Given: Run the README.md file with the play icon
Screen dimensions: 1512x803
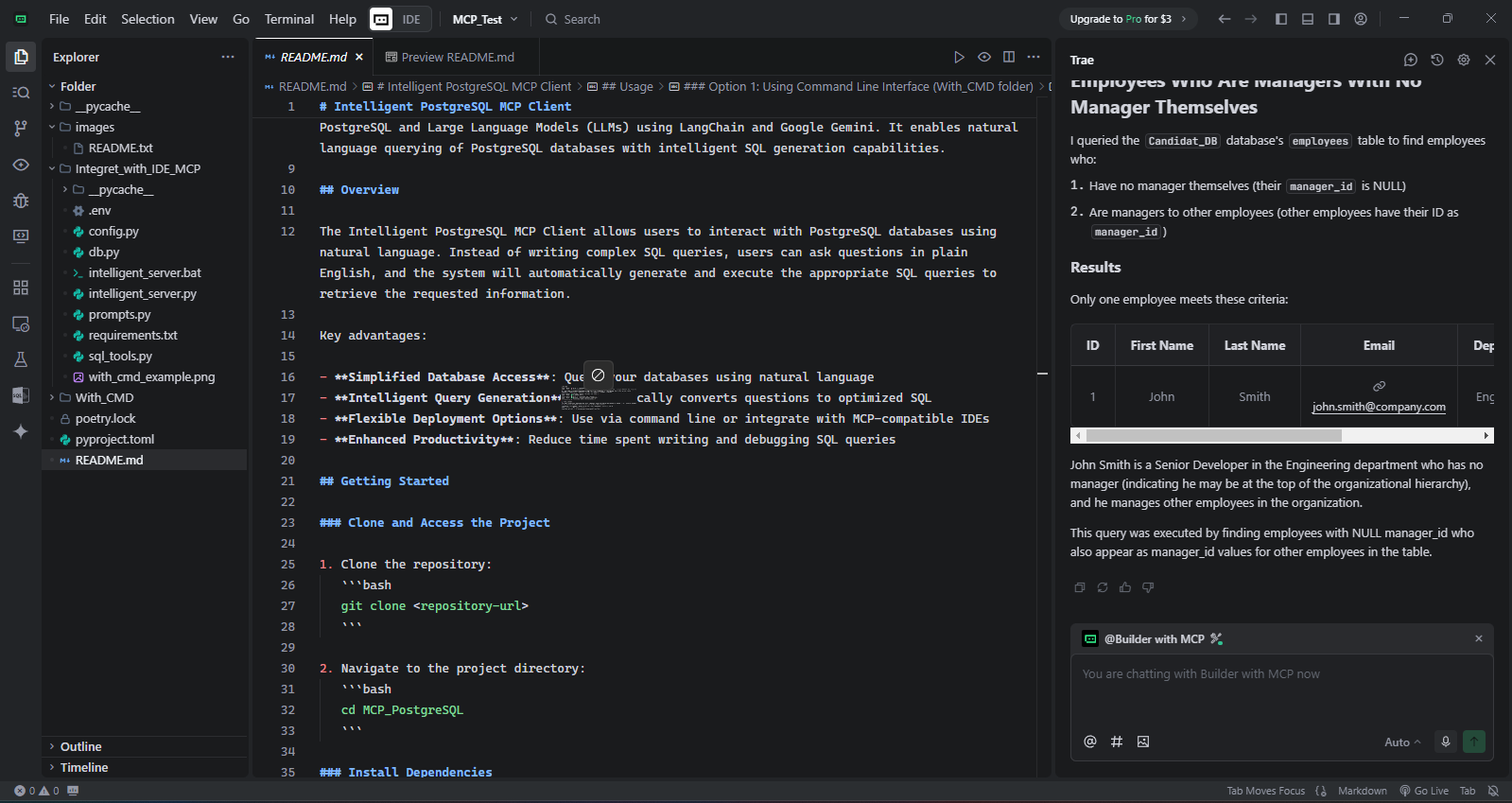Looking at the screenshot, I should 959,57.
